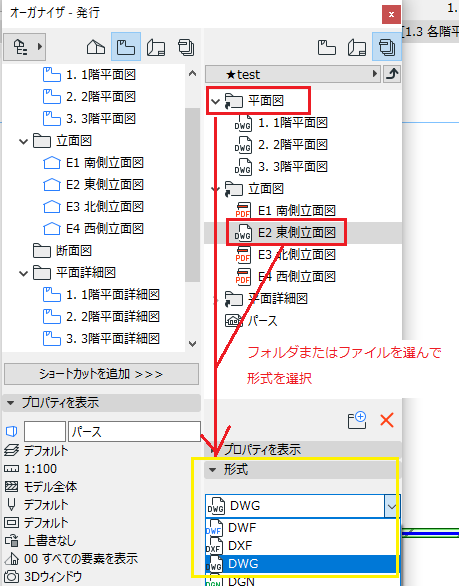The image size is (459, 586).
Task: Open the organizer mode tree icon dropdown
Action: coord(25,47)
